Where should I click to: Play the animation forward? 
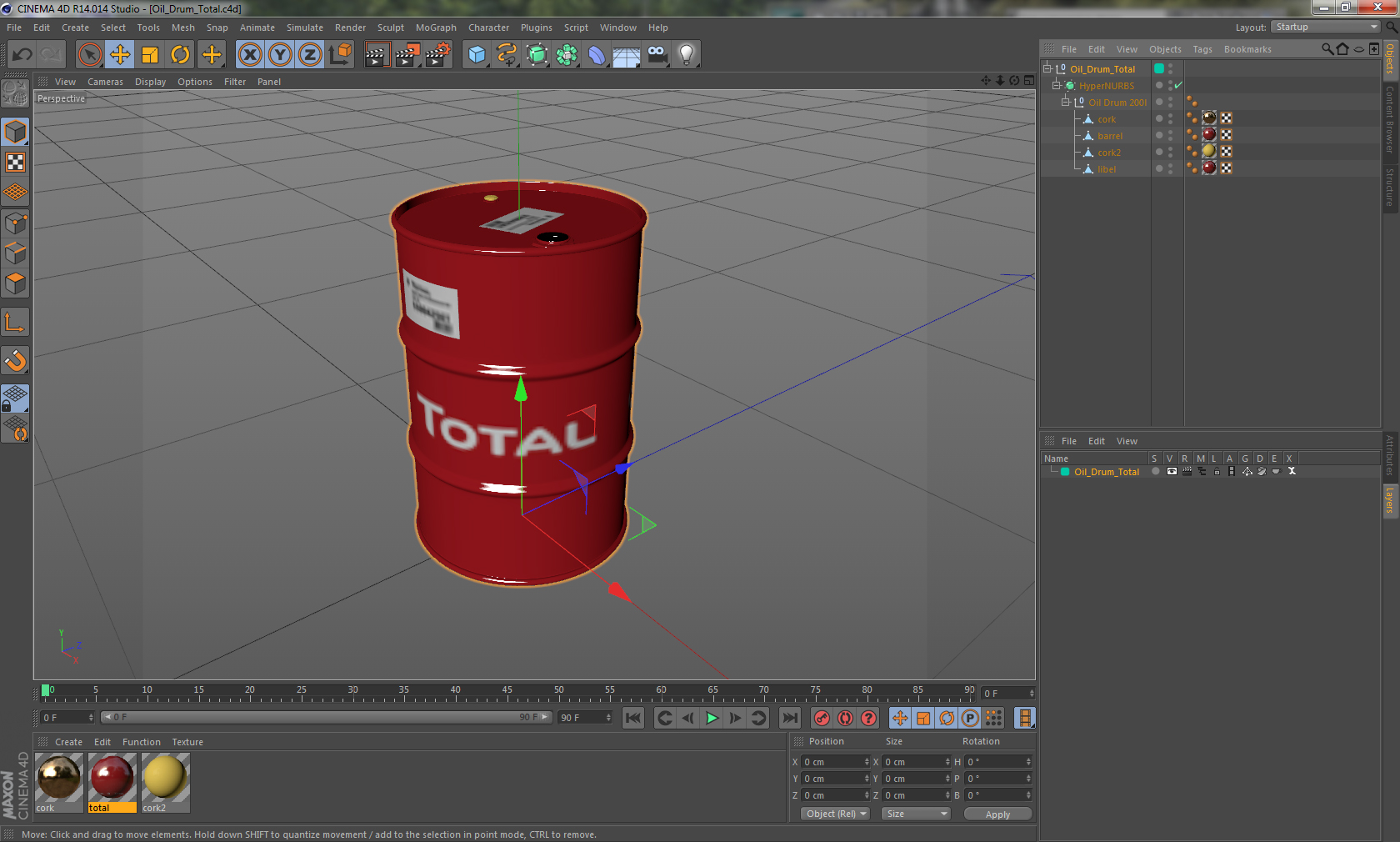coord(712,718)
